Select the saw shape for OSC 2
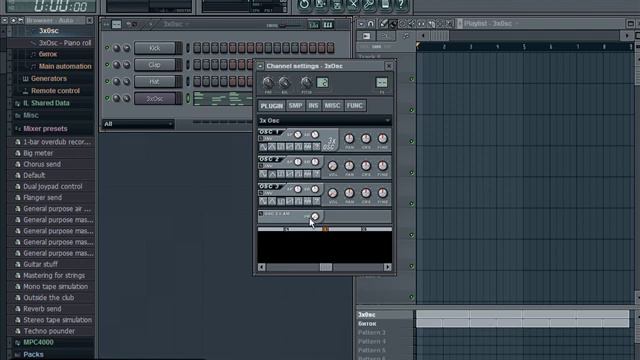The width and height of the screenshot is (640, 360). tap(290, 174)
